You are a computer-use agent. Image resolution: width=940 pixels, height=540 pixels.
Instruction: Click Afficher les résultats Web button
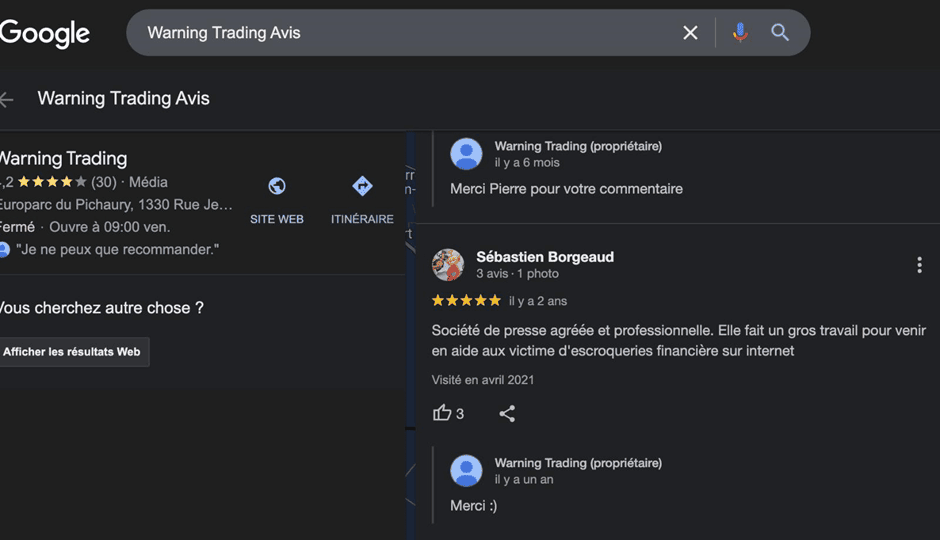[72, 352]
